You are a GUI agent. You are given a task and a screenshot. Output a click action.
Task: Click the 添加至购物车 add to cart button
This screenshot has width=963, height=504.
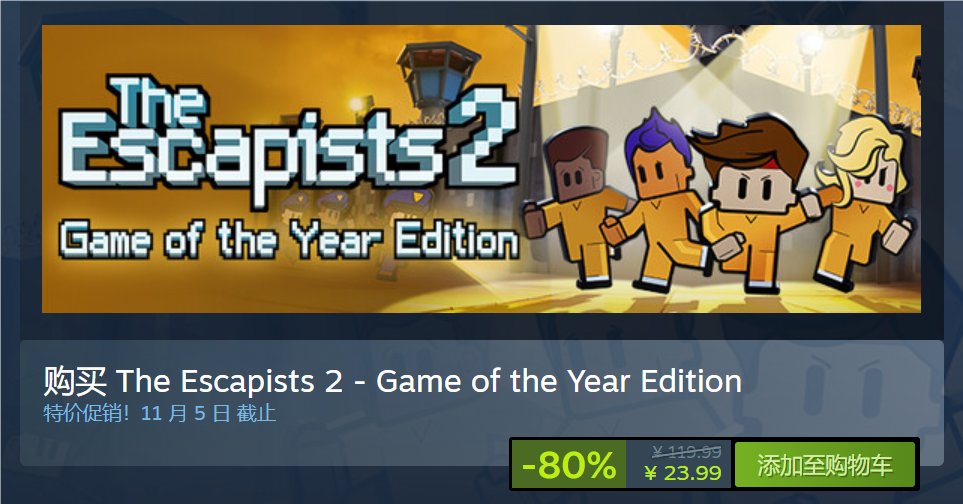click(825, 465)
